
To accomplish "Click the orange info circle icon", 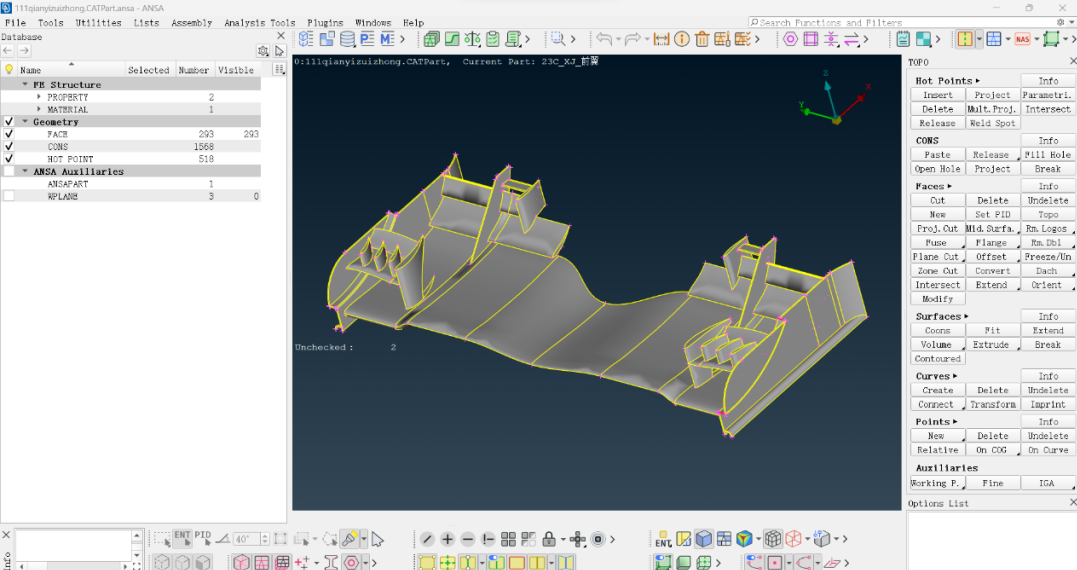I will pyautogui.click(x=682, y=39).
